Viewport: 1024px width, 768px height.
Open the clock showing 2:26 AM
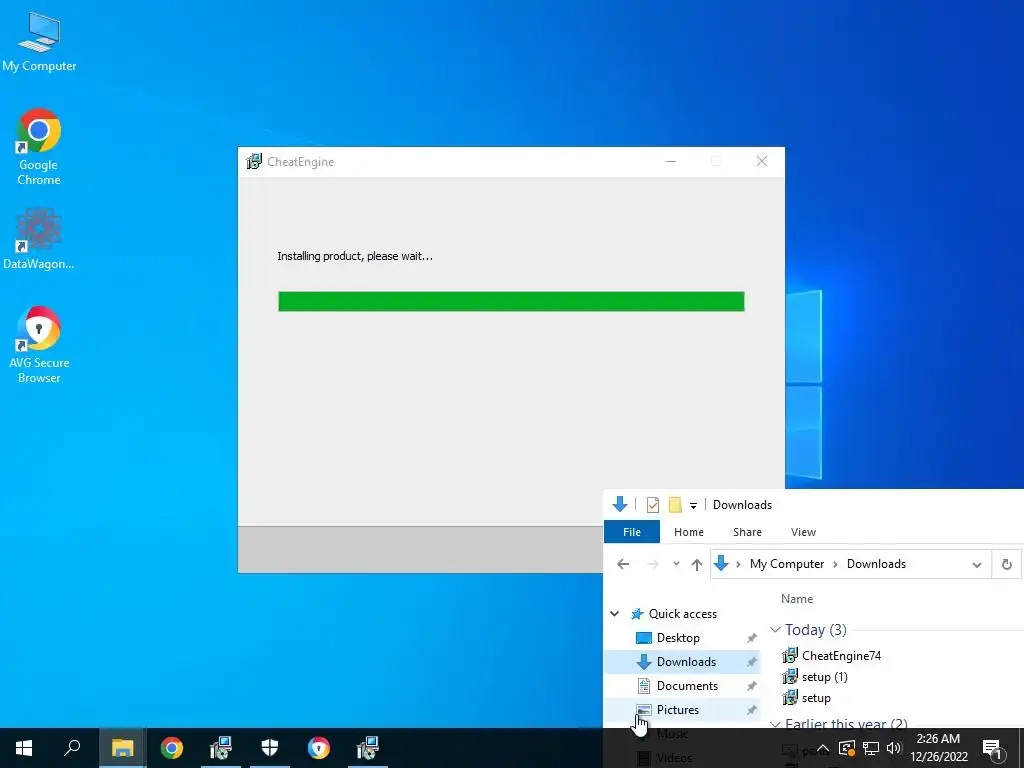(938, 748)
